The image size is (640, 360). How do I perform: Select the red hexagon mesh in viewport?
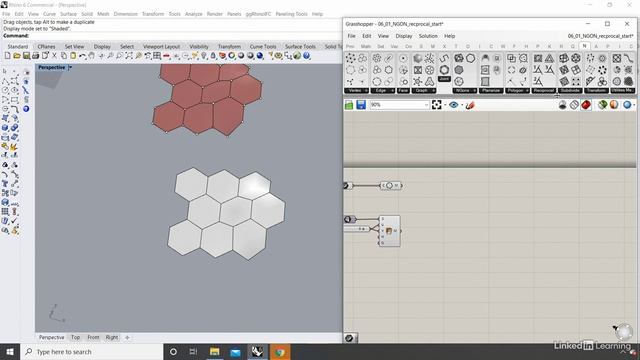(207, 99)
